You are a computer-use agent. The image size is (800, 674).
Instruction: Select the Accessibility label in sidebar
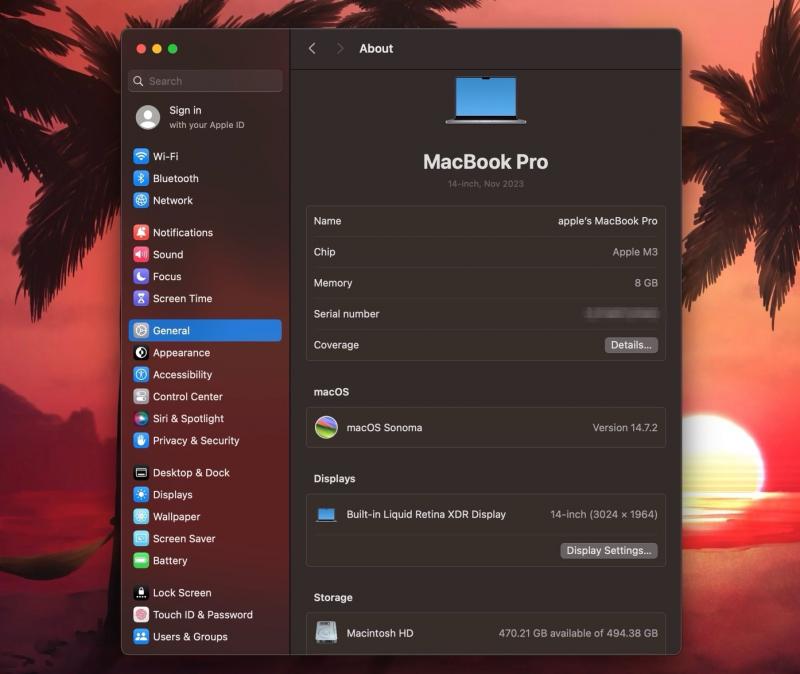pyautogui.click(x=183, y=374)
